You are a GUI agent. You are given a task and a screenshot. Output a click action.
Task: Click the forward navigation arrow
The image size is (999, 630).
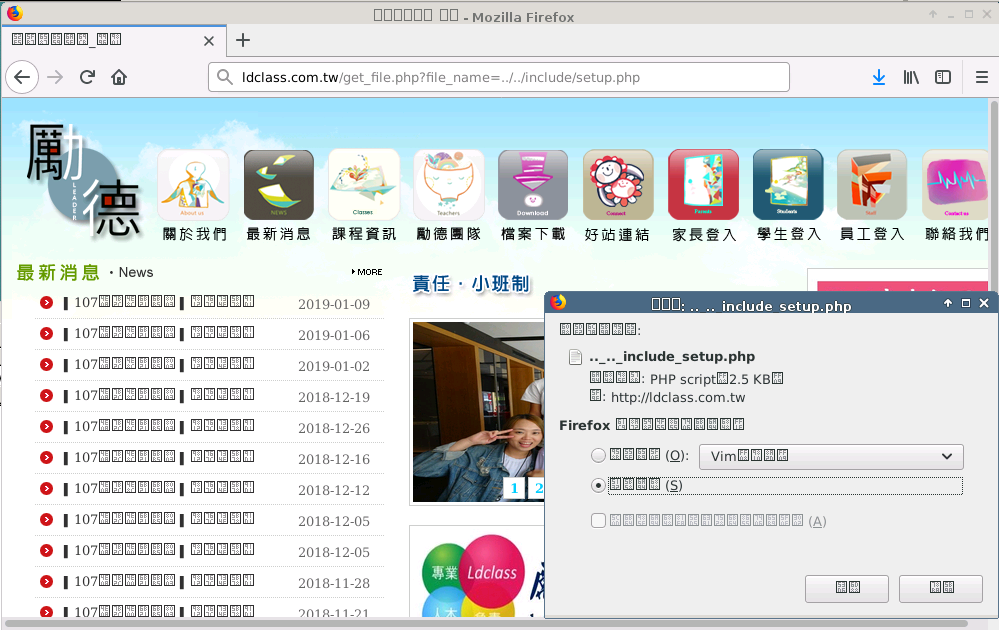[x=55, y=77]
